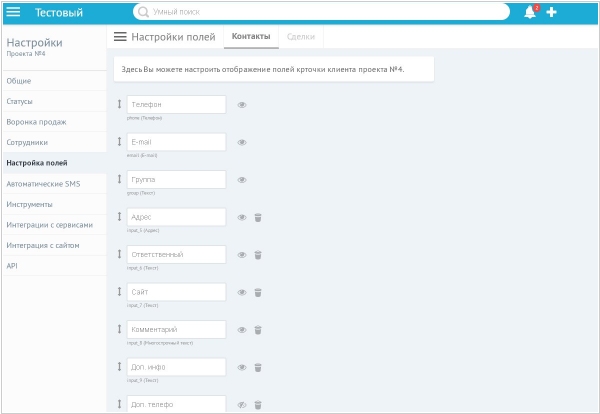Toggle the menu icon beside Настройки полей

tap(120, 37)
